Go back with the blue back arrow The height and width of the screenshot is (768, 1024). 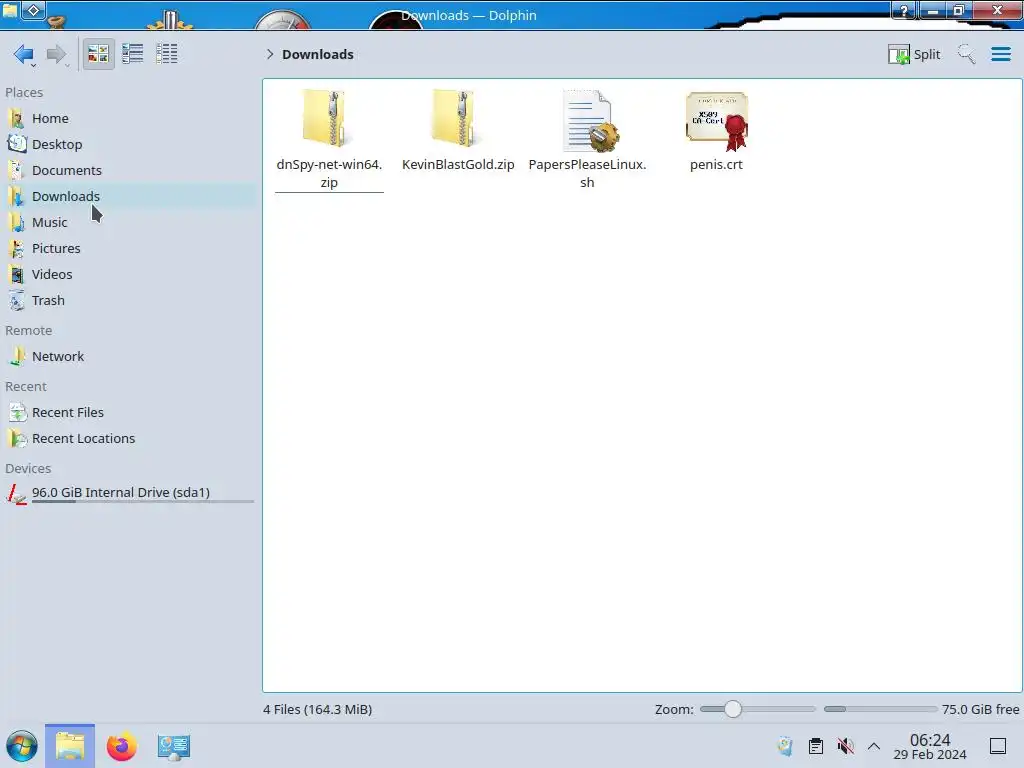click(24, 54)
